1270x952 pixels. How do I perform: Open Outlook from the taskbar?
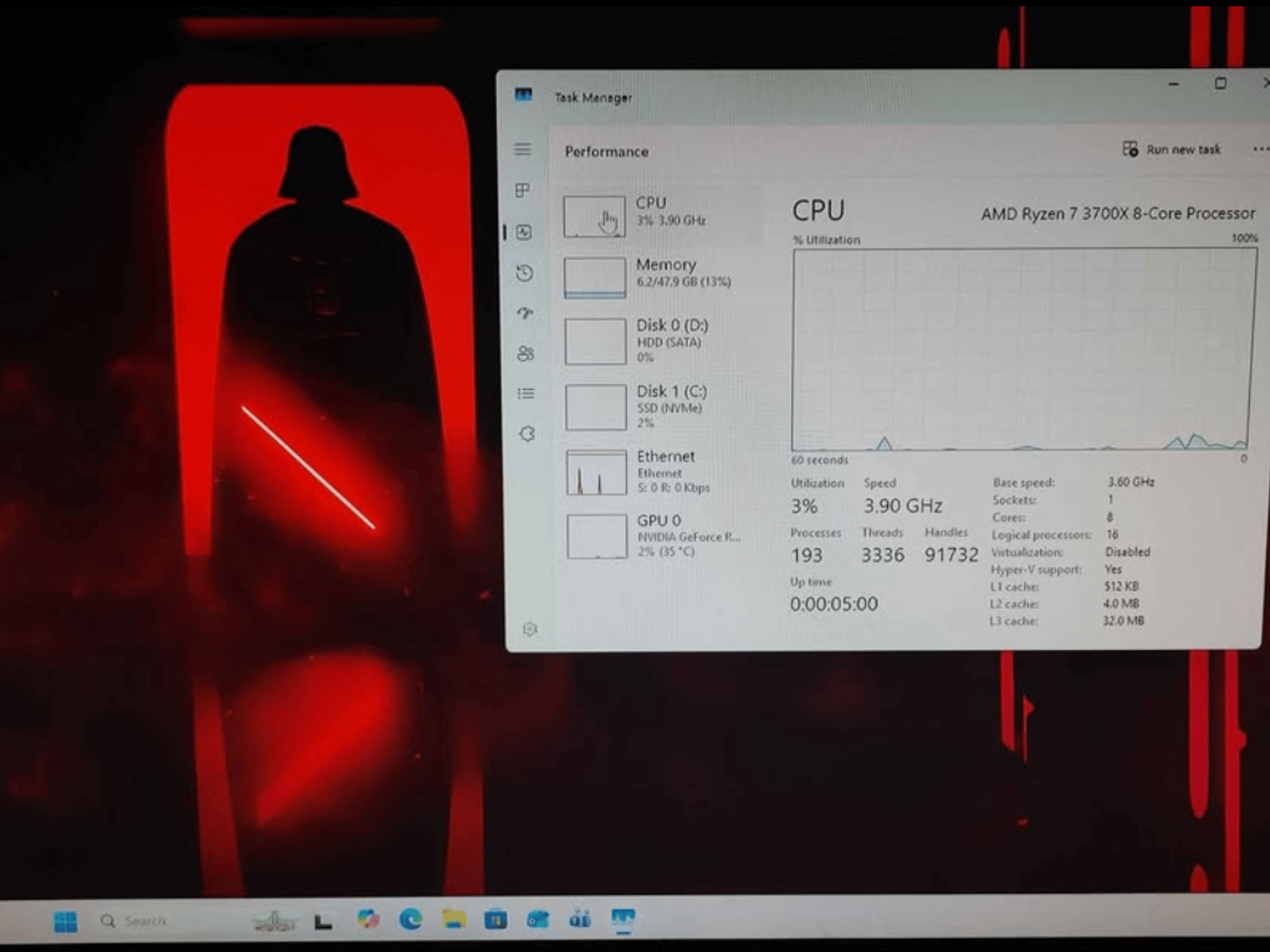tap(538, 920)
